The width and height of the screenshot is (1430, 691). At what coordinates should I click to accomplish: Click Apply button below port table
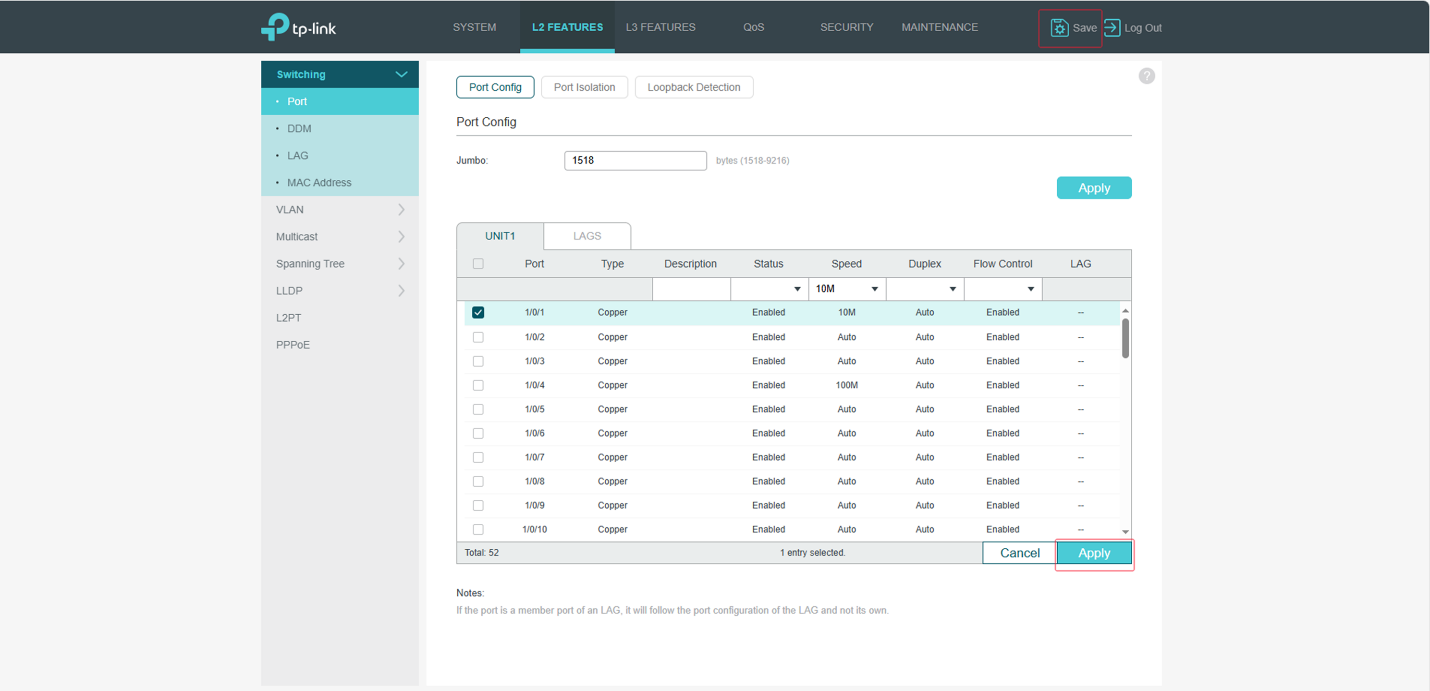click(x=1094, y=553)
